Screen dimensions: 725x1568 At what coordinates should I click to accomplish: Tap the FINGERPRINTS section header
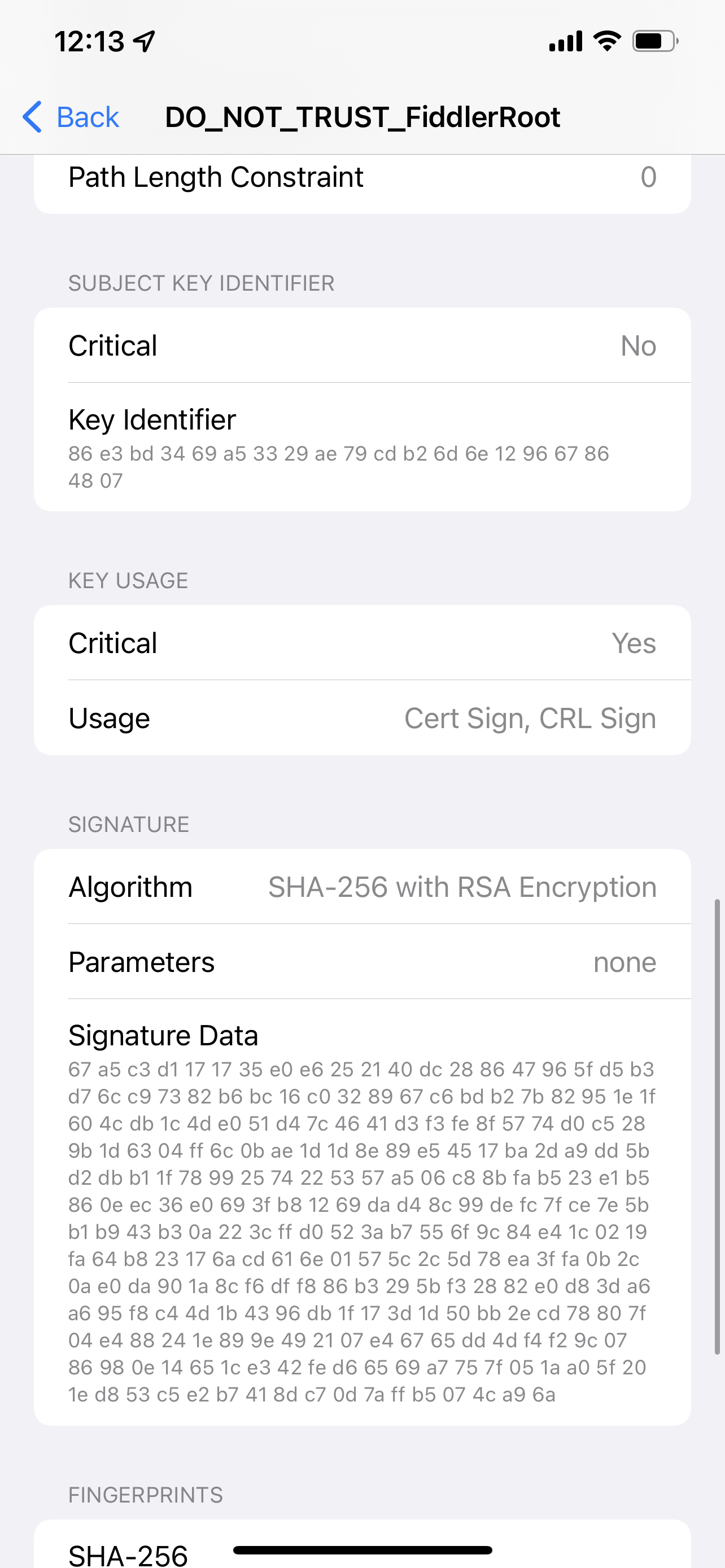click(146, 1495)
